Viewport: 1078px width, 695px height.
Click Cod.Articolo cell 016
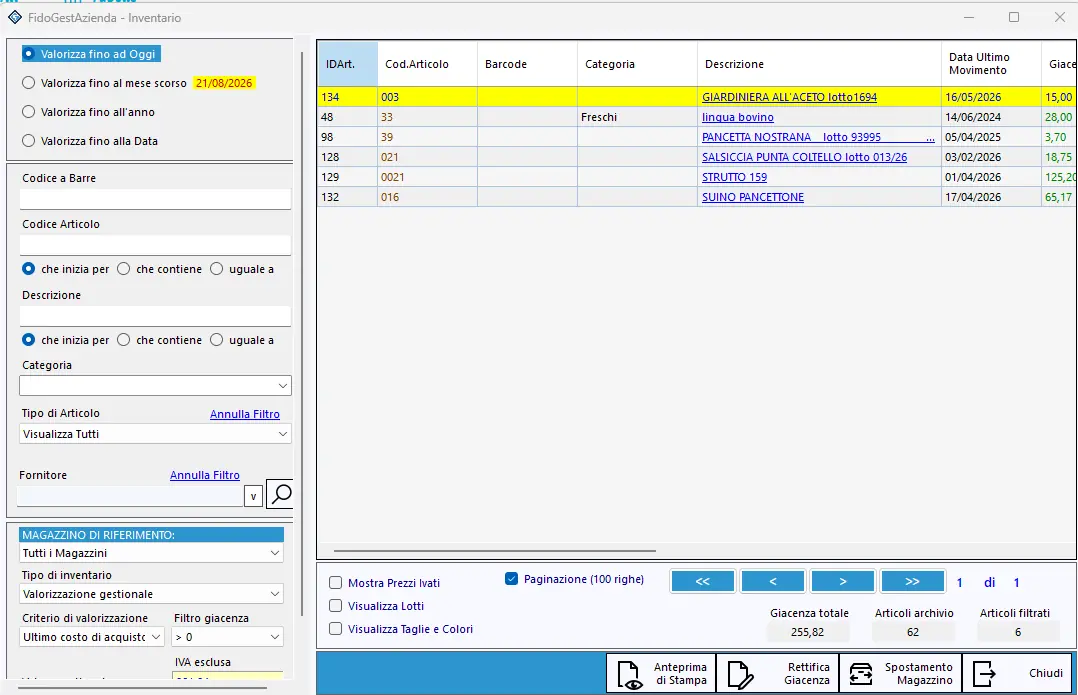point(427,197)
